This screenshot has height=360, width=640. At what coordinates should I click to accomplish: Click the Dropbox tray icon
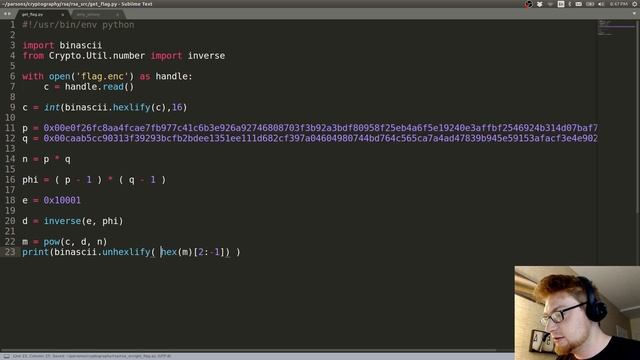point(540,4)
